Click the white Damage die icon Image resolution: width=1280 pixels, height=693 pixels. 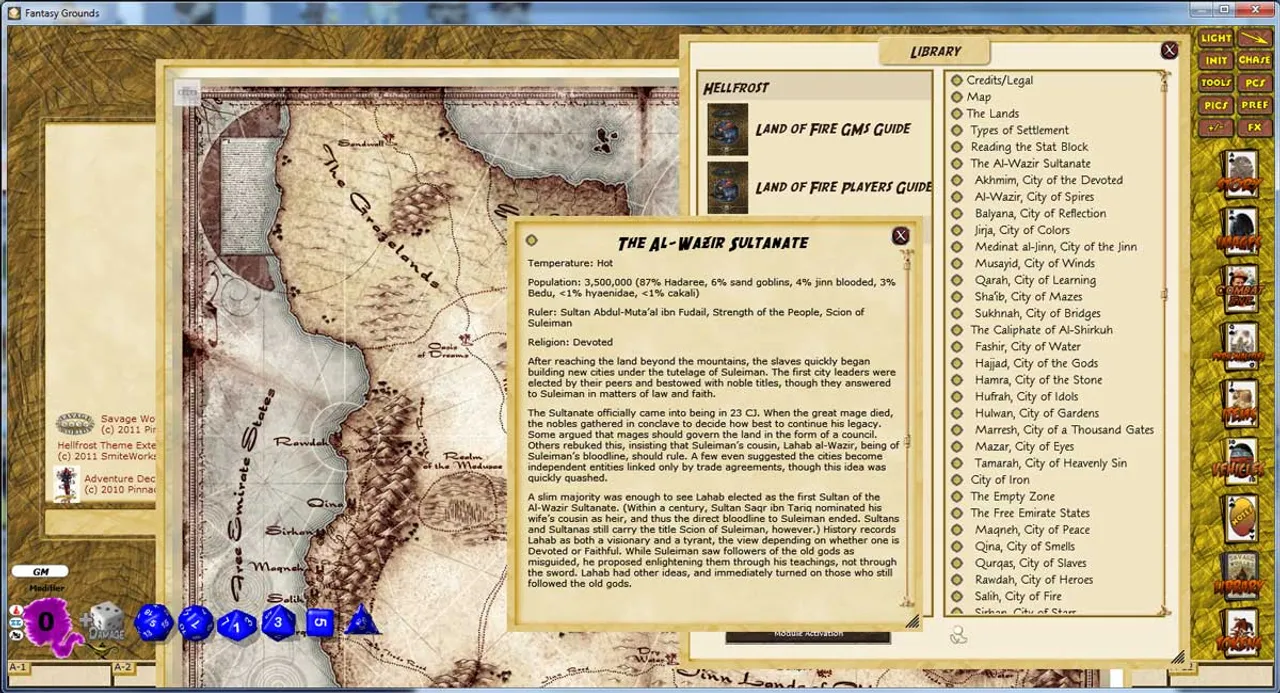106,620
